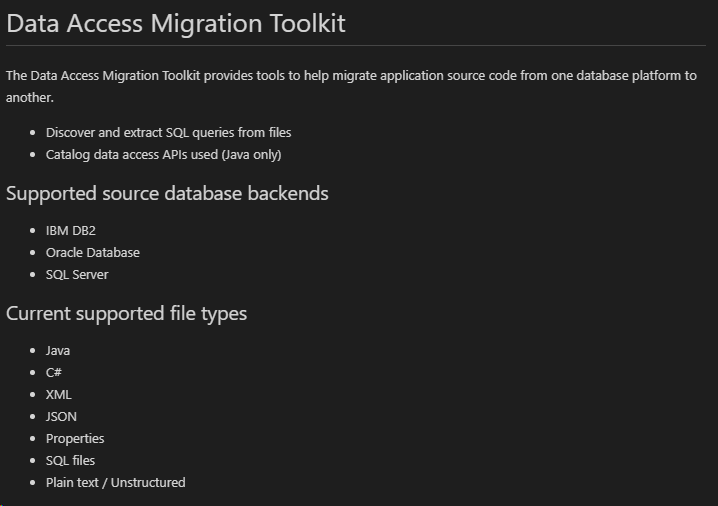Select the C# file type entry
The width and height of the screenshot is (718, 506).
[x=54, y=372]
